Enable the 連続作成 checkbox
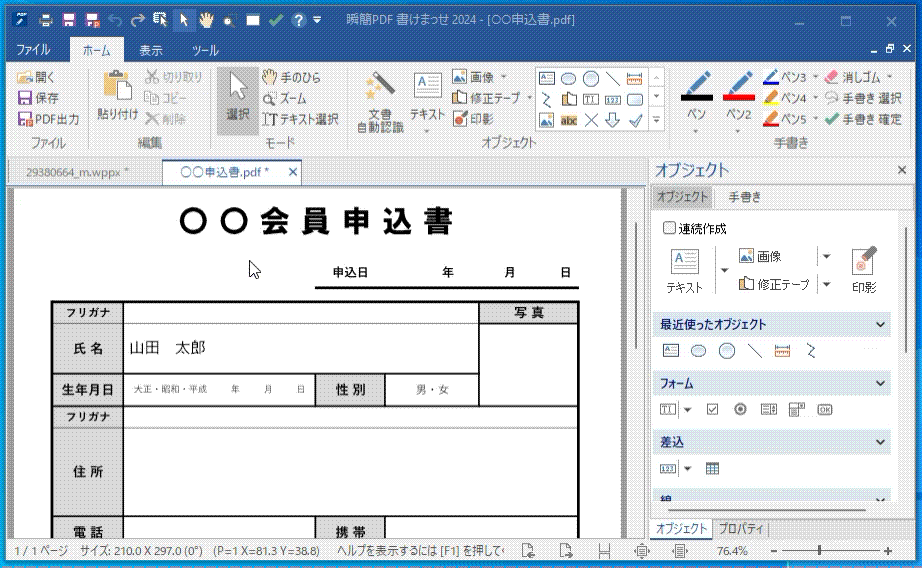The height and width of the screenshot is (568, 922). [x=669, y=228]
